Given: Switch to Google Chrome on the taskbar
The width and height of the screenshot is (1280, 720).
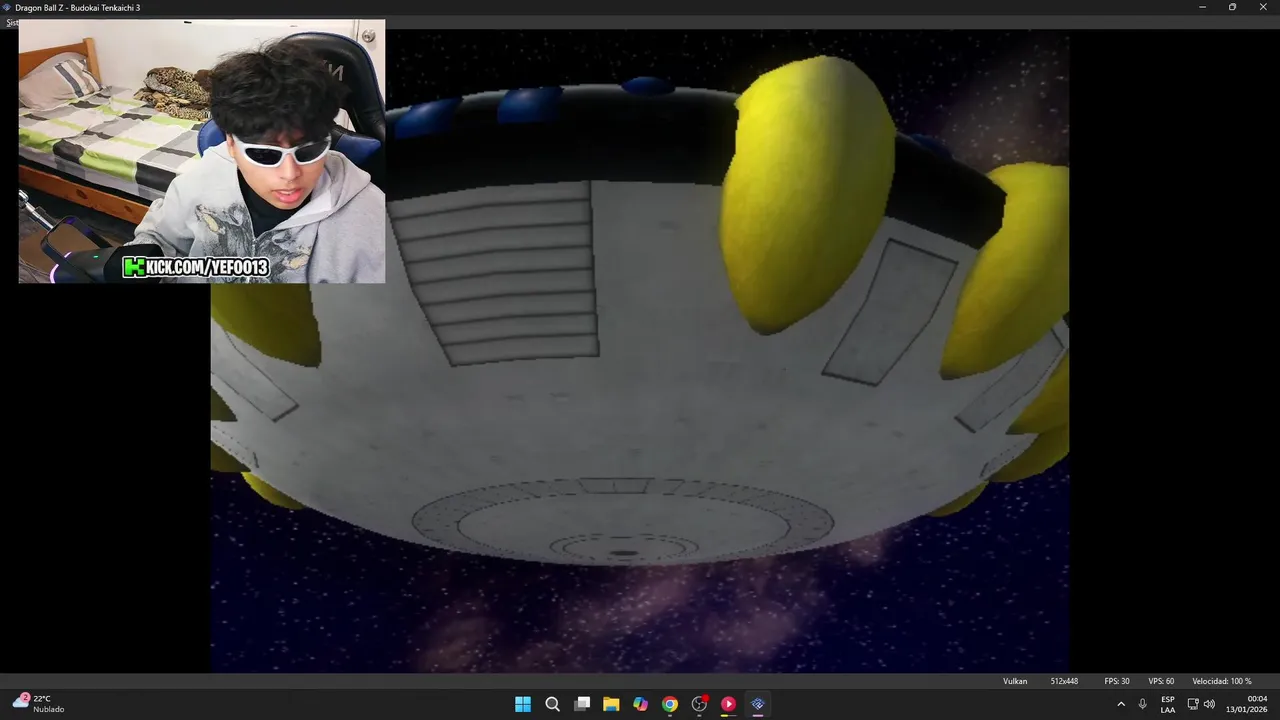Looking at the screenshot, I should click(x=670, y=704).
